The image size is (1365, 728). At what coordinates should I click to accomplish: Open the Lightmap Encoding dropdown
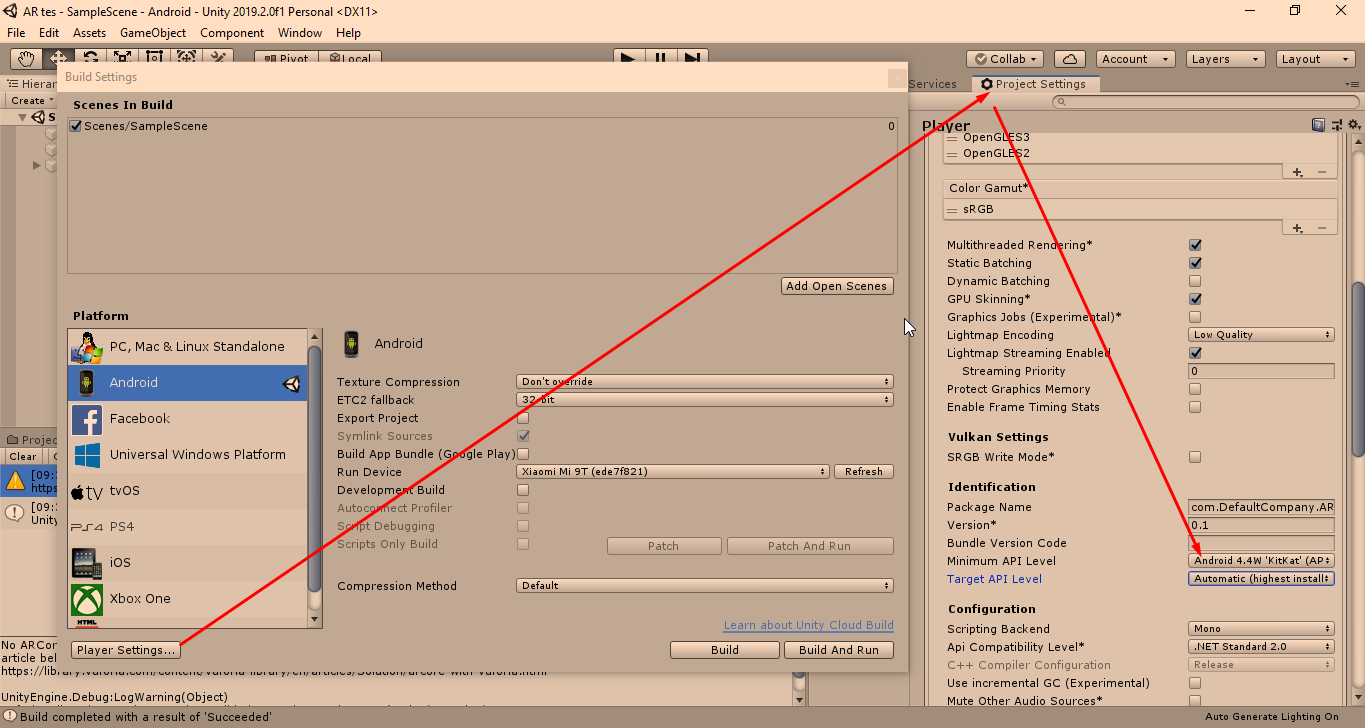coord(1261,335)
